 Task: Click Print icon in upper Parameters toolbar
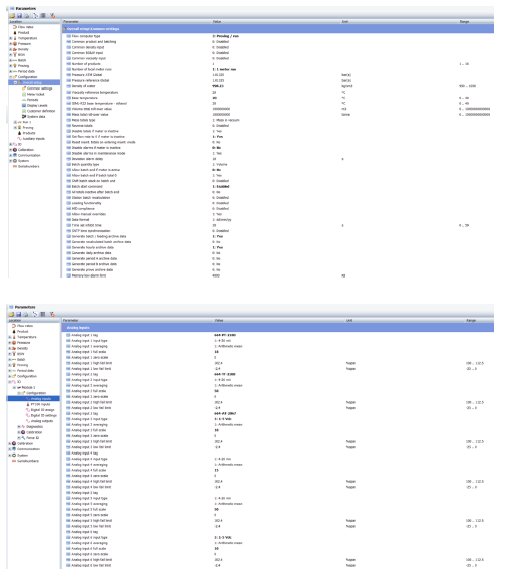(x=27, y=16)
